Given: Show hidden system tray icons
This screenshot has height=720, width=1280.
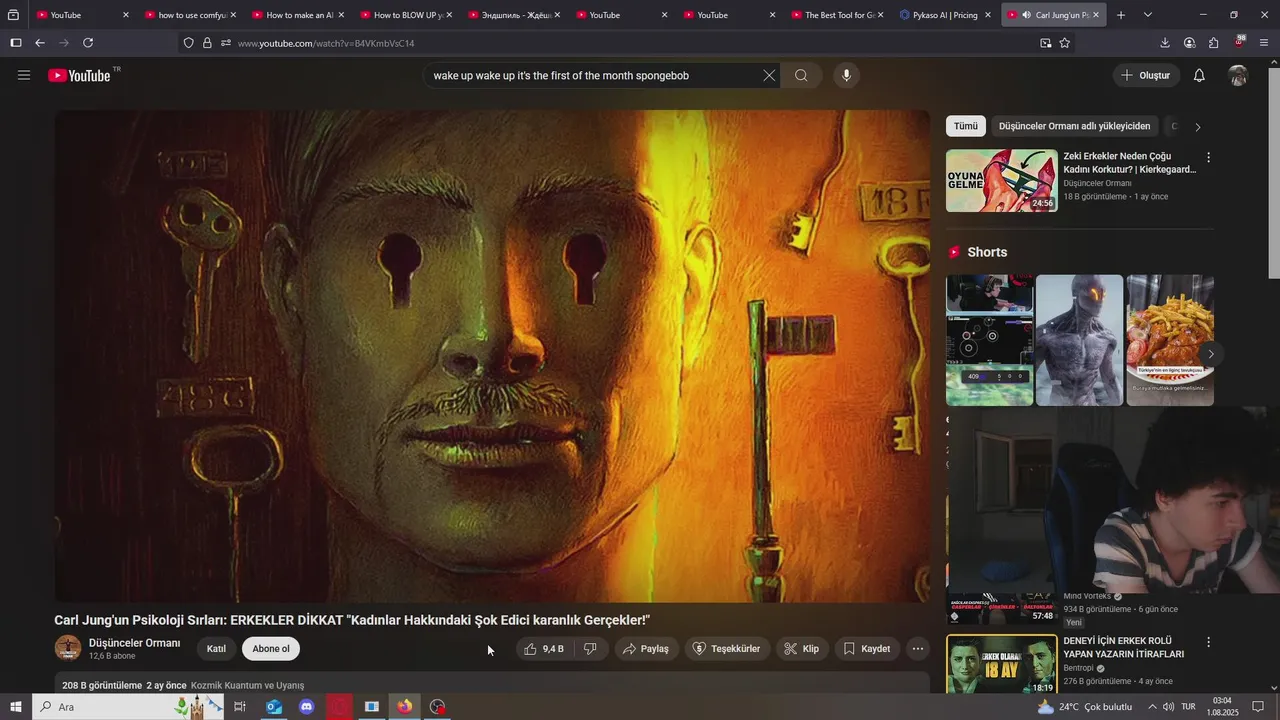Looking at the screenshot, I should click(x=1152, y=707).
